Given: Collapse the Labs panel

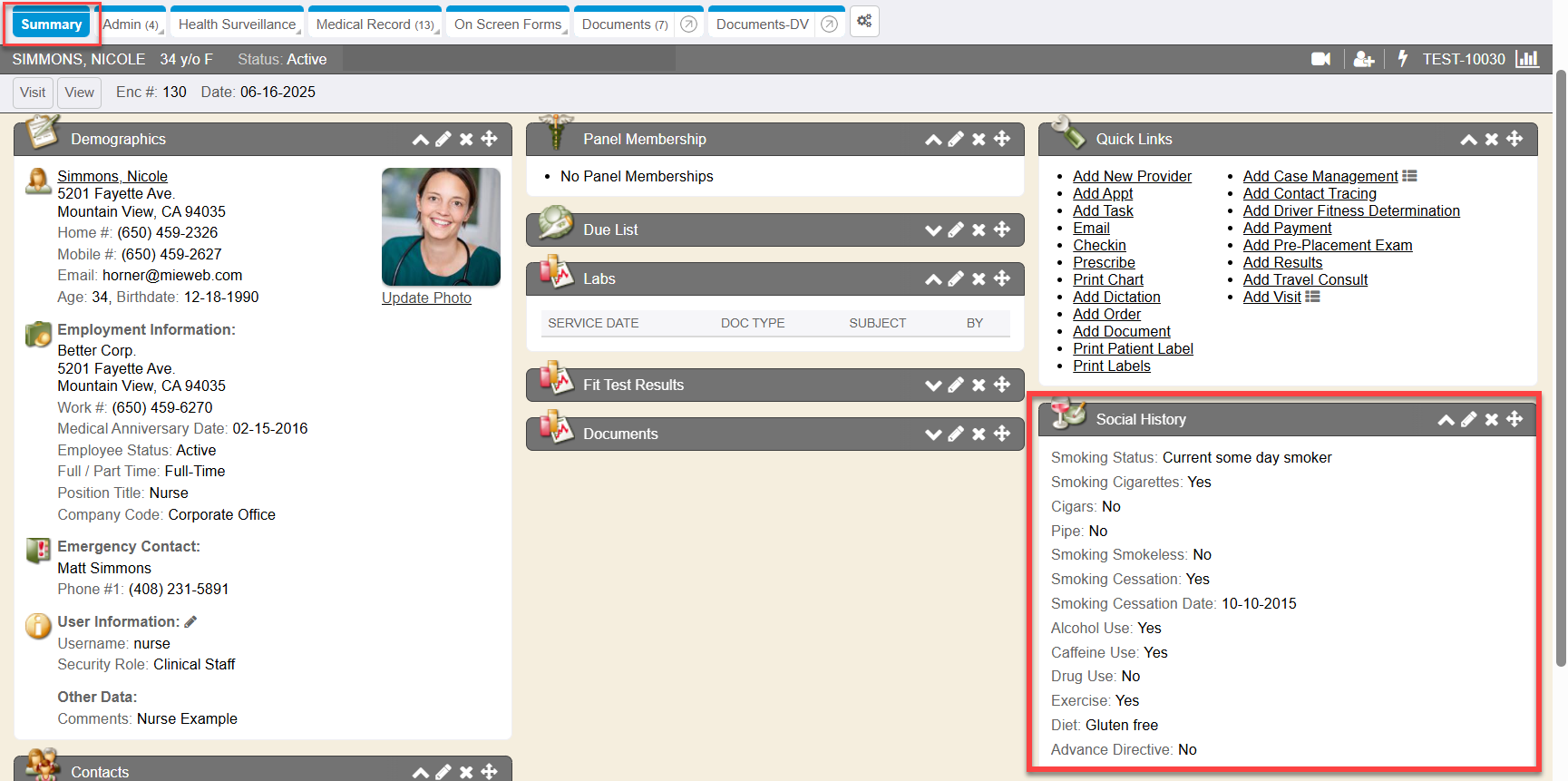Looking at the screenshot, I should tap(933, 279).
